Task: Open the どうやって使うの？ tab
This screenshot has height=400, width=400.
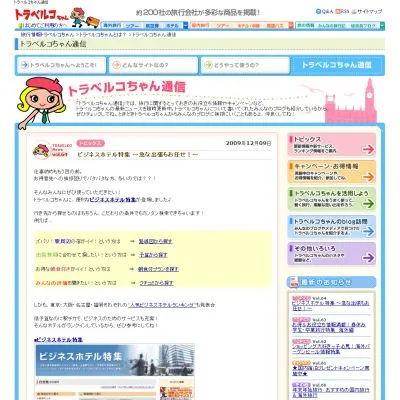Action: tap(245, 65)
